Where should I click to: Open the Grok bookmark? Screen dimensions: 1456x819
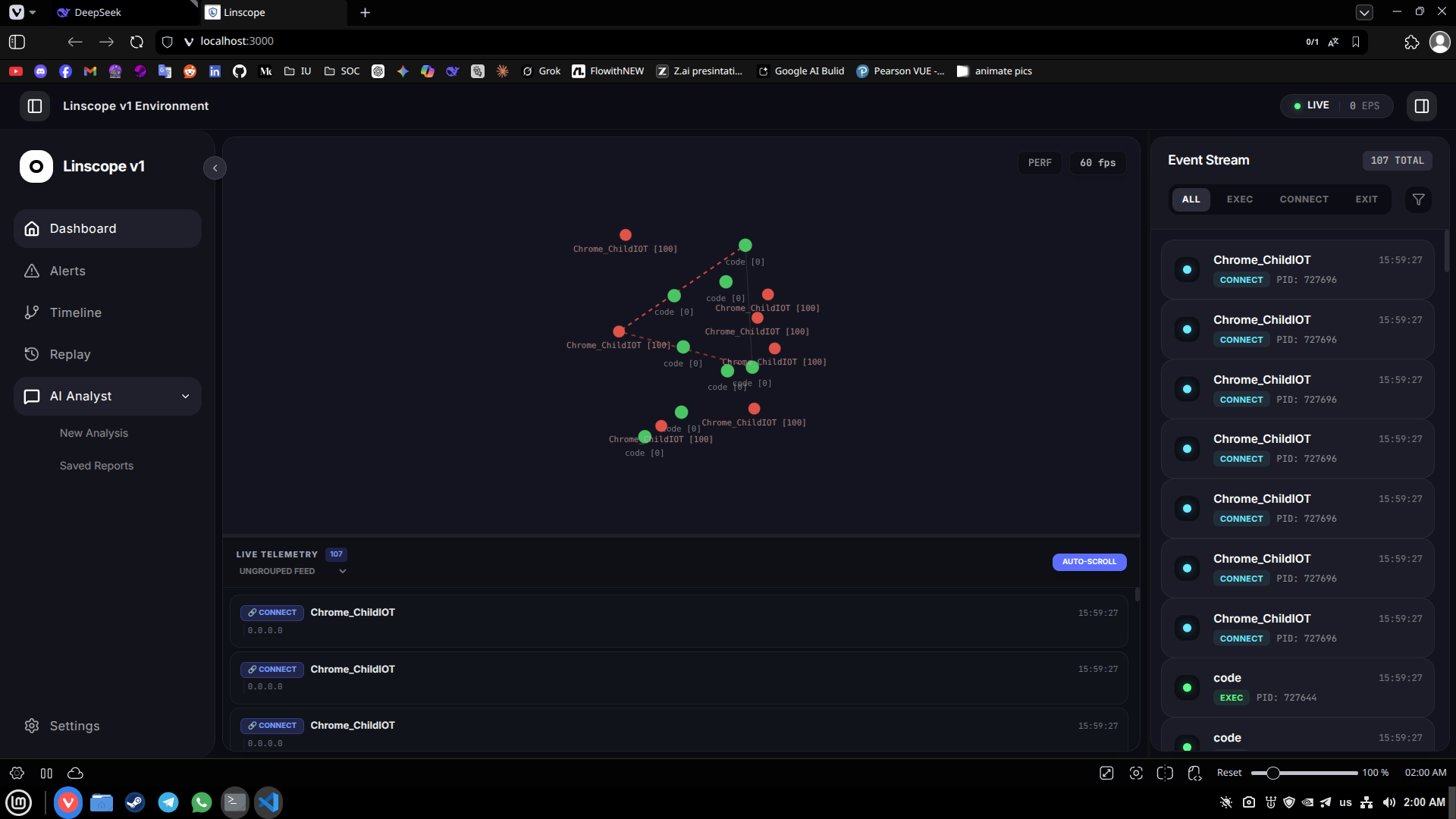541,71
